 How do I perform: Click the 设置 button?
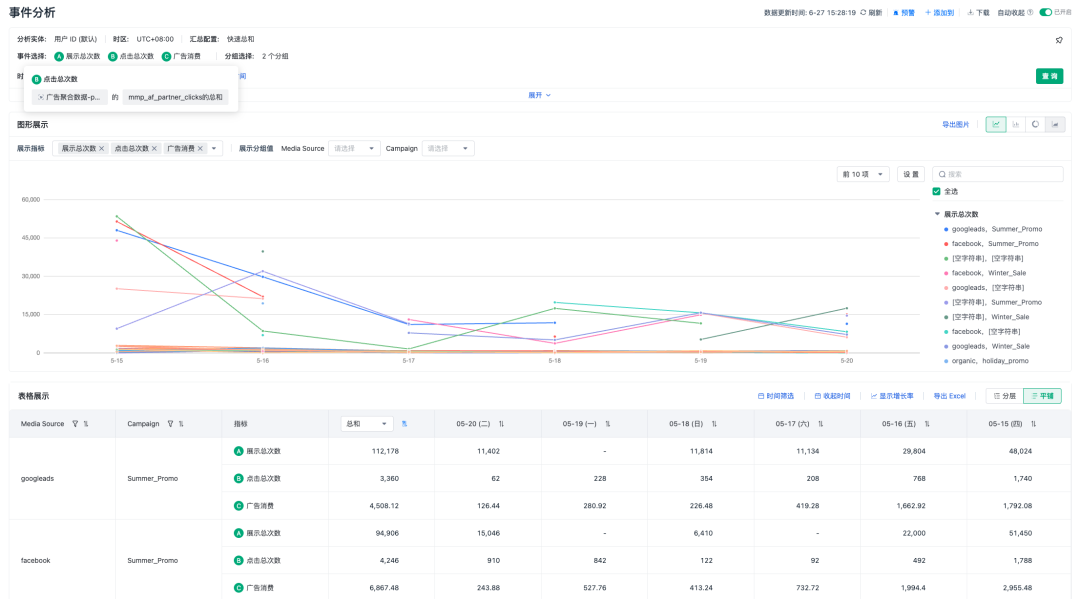911,174
